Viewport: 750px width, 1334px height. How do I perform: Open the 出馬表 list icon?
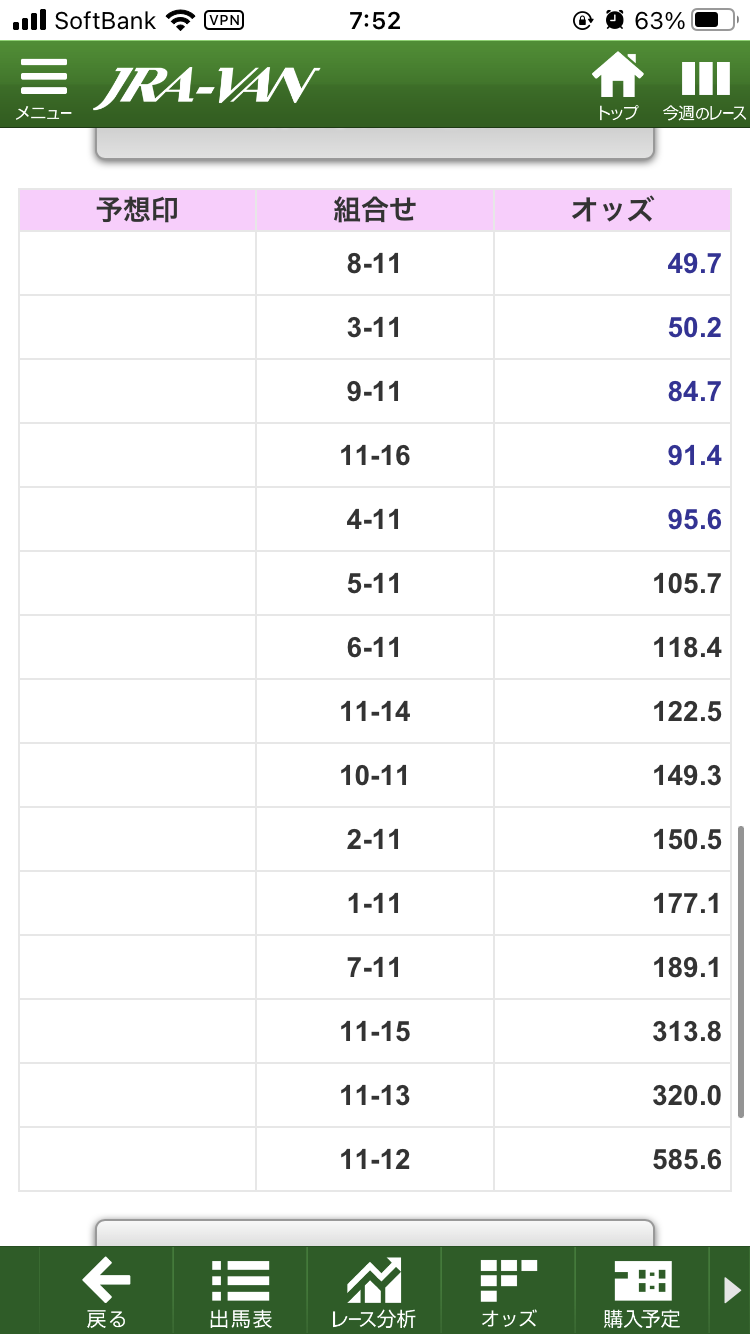tap(240, 1292)
